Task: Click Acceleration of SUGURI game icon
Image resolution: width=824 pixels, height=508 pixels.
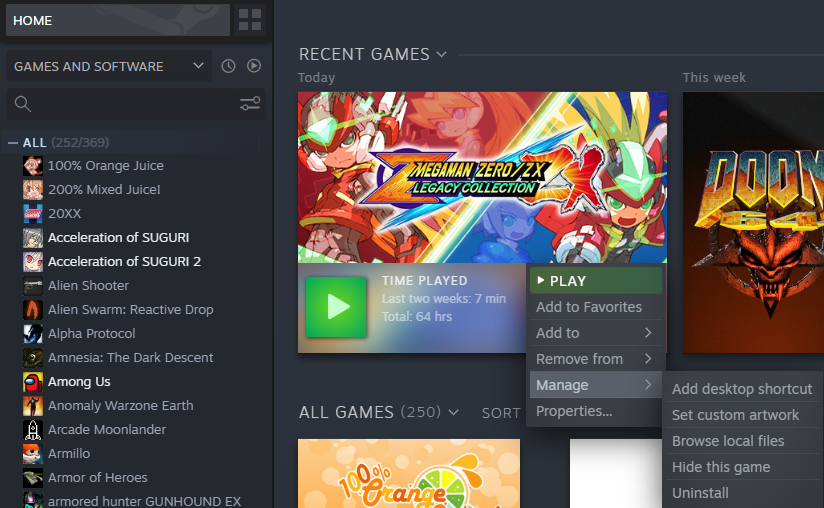Action: pos(33,237)
